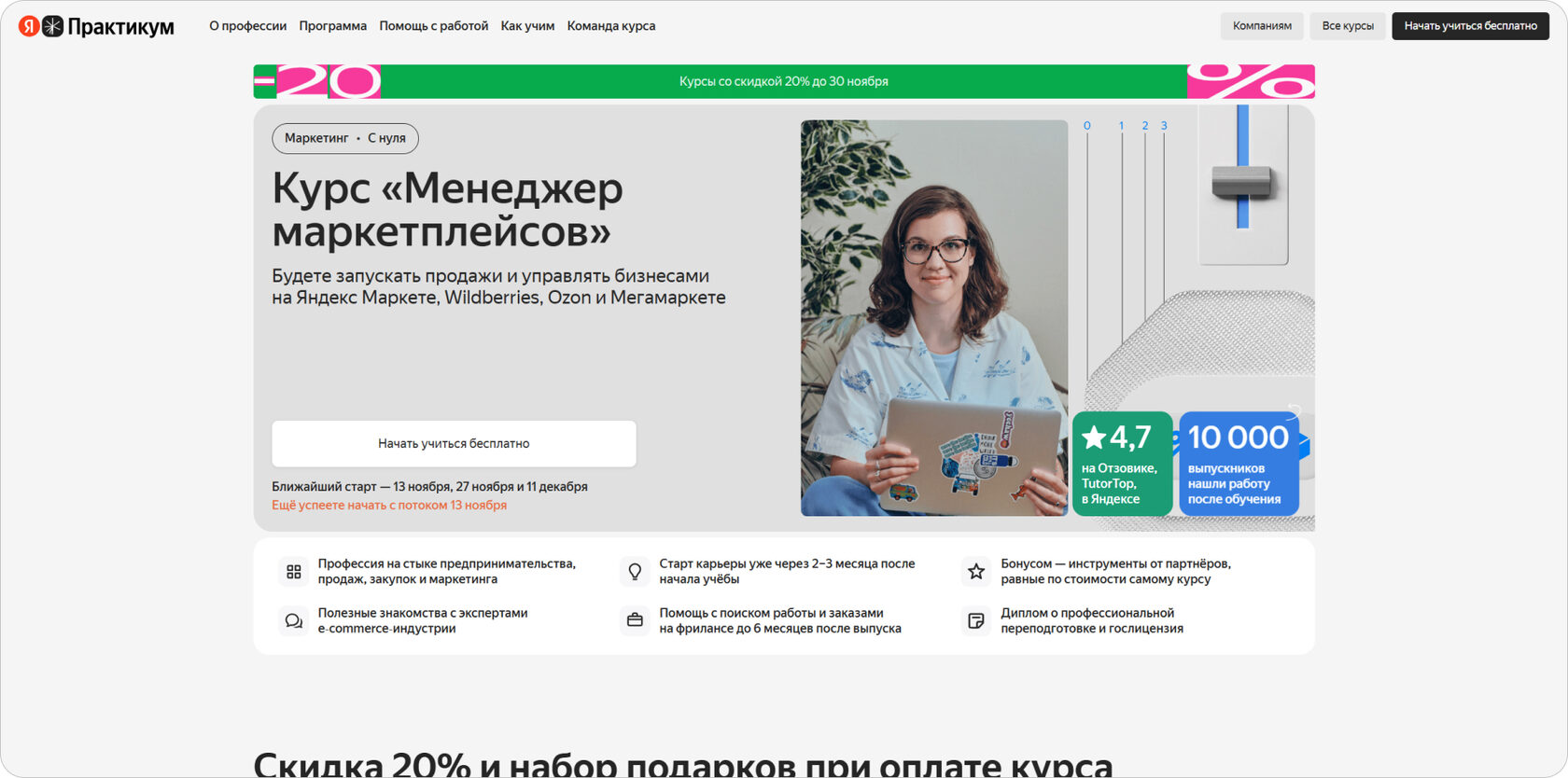The height and width of the screenshot is (778, 1568).
Task: Click the Компаниям button
Action: tap(1262, 26)
